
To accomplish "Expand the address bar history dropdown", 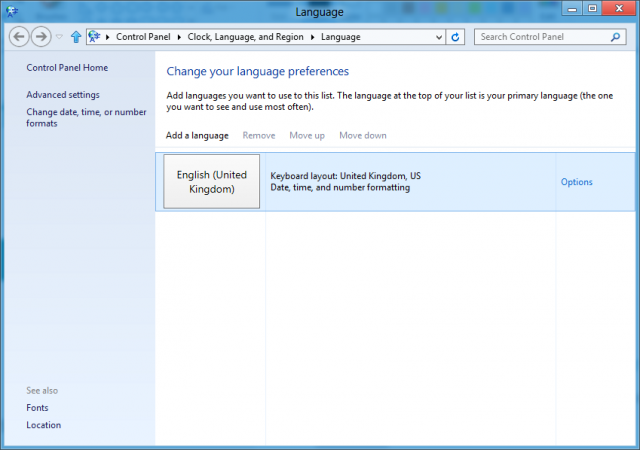I will 439,37.
